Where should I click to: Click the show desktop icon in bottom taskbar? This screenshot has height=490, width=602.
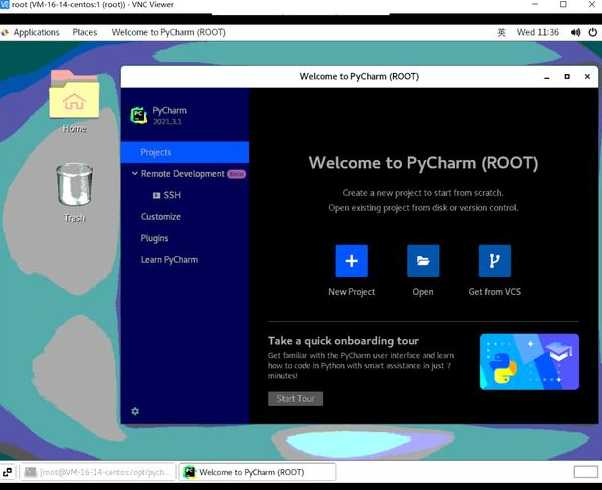(7, 472)
